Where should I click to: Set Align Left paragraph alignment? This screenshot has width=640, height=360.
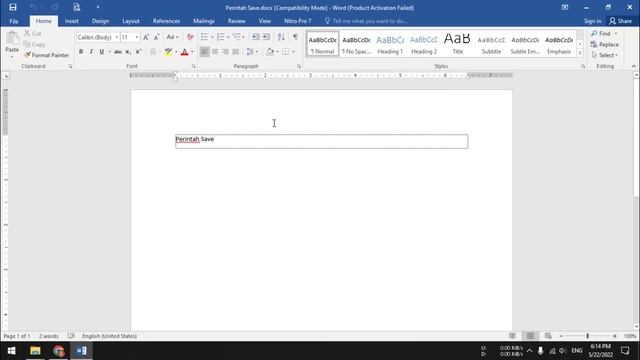point(204,52)
